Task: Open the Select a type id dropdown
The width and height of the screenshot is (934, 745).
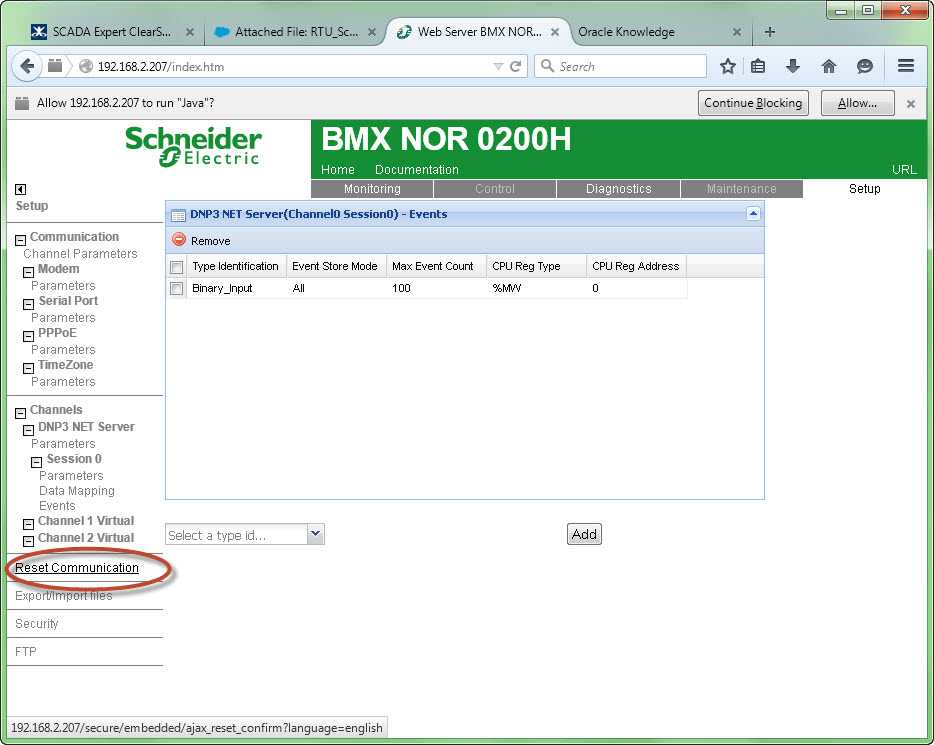Action: pyautogui.click(x=316, y=534)
